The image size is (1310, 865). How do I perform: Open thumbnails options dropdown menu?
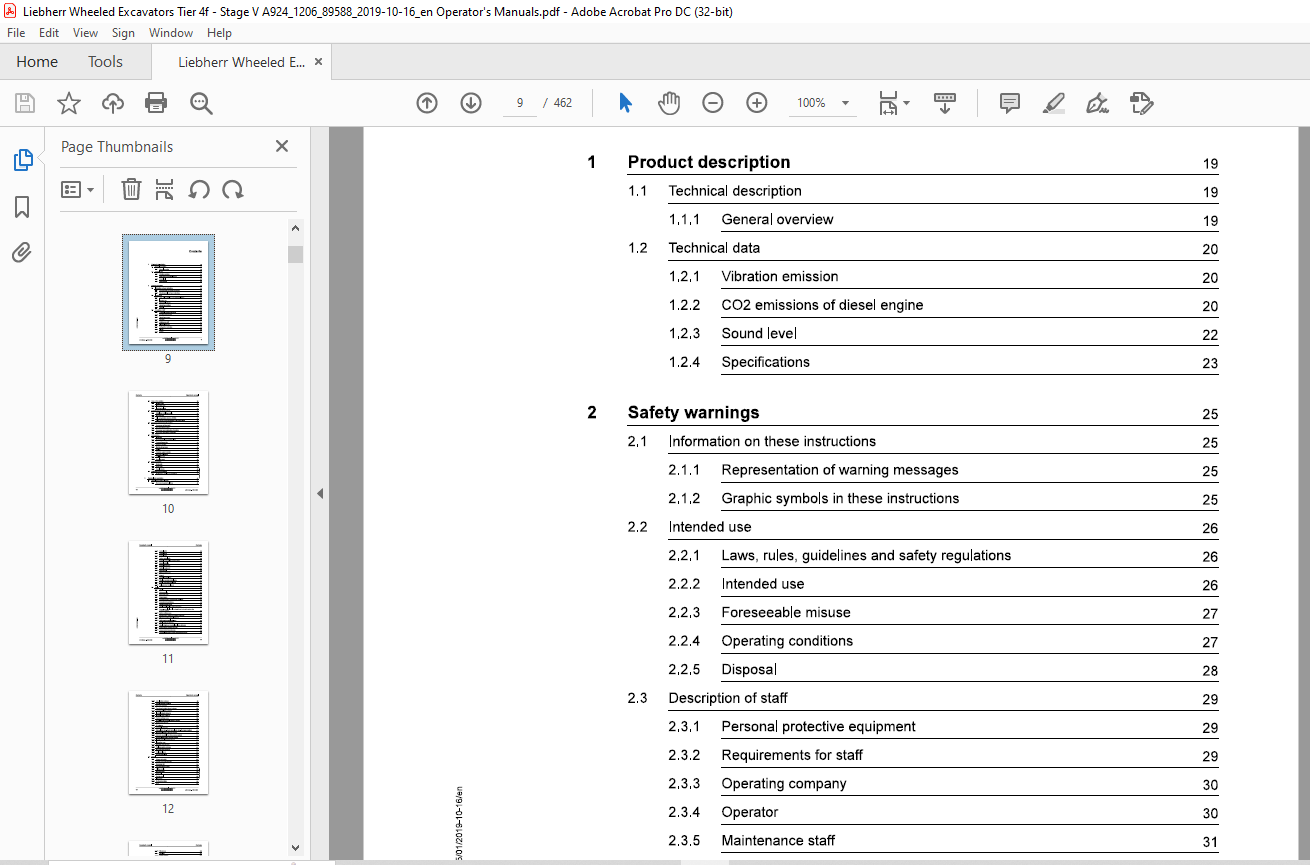[x=78, y=189]
